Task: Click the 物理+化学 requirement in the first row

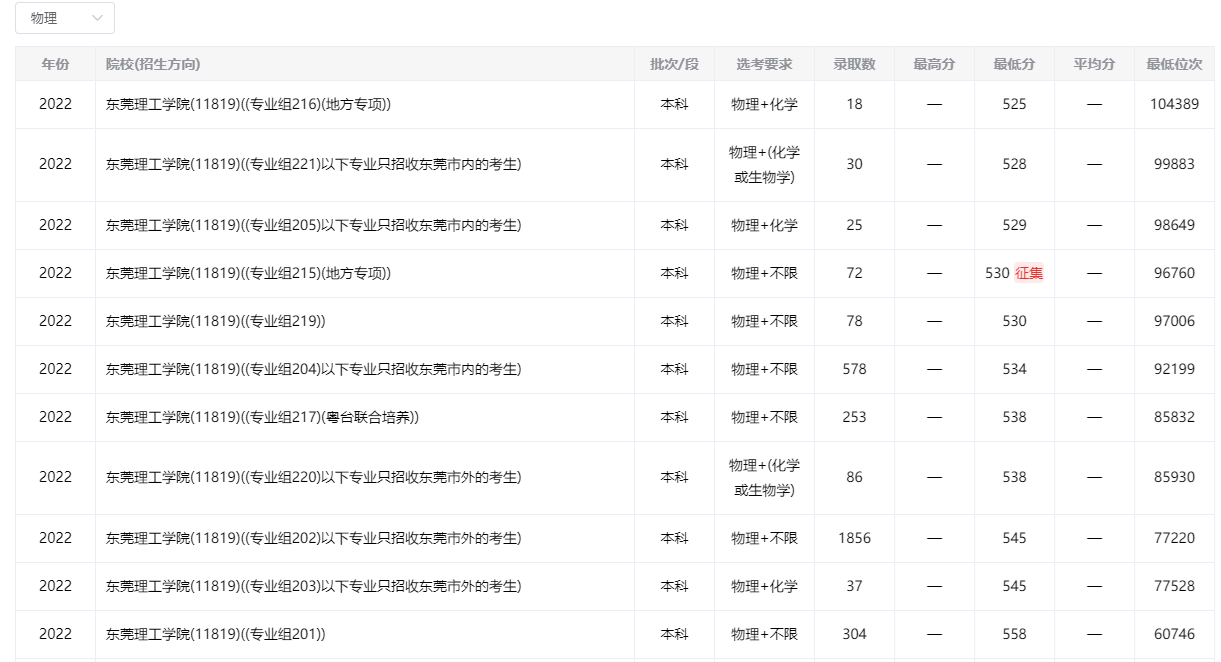Action: (x=762, y=104)
